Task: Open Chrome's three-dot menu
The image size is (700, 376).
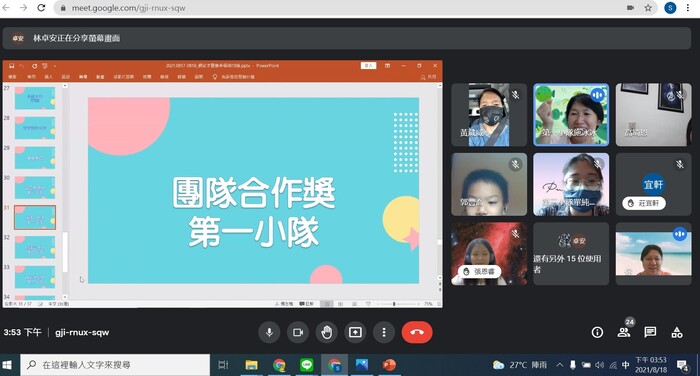Action: (x=688, y=8)
